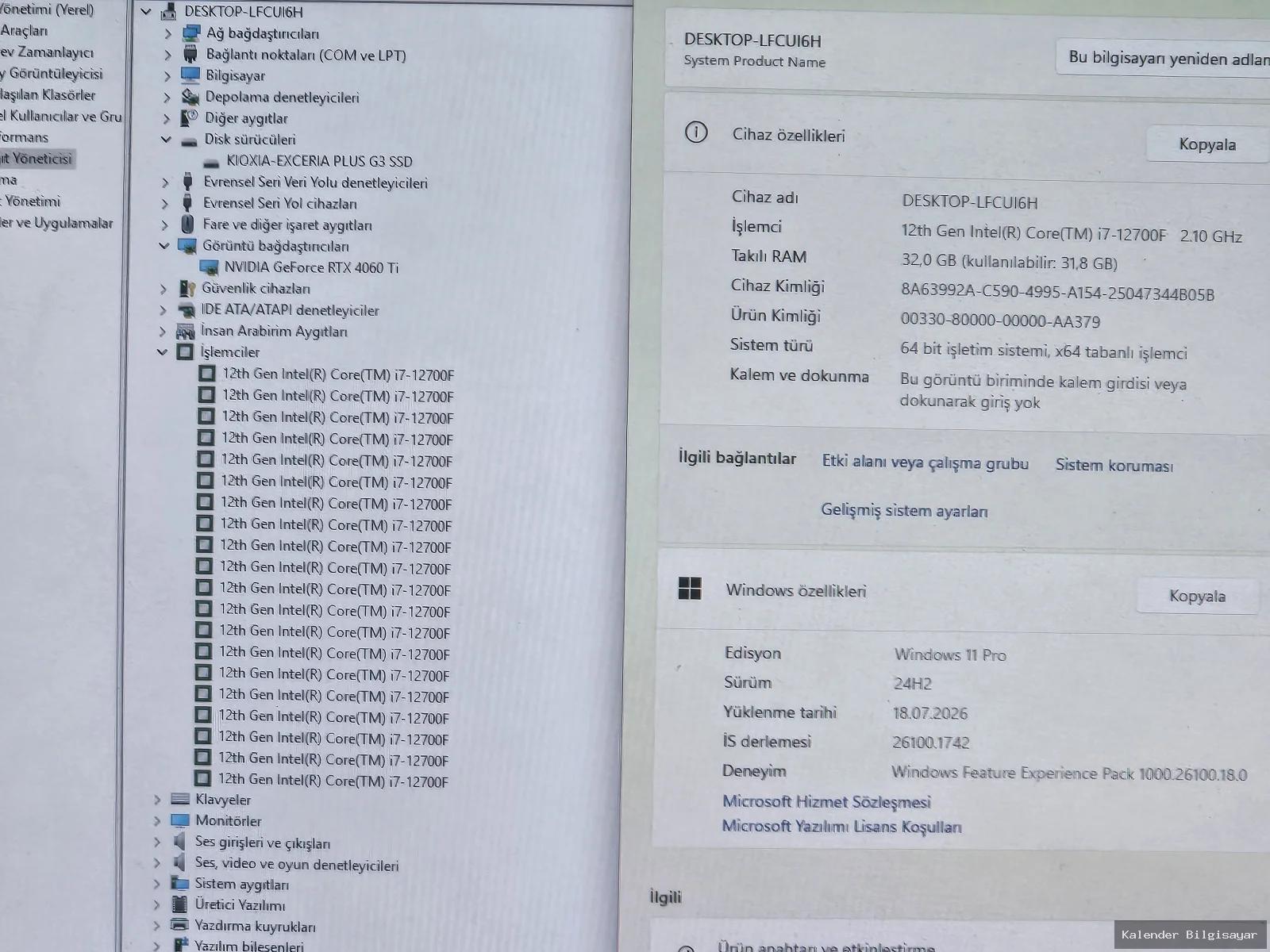
Task: Open the Sistem koruması link
Action: [1114, 466]
